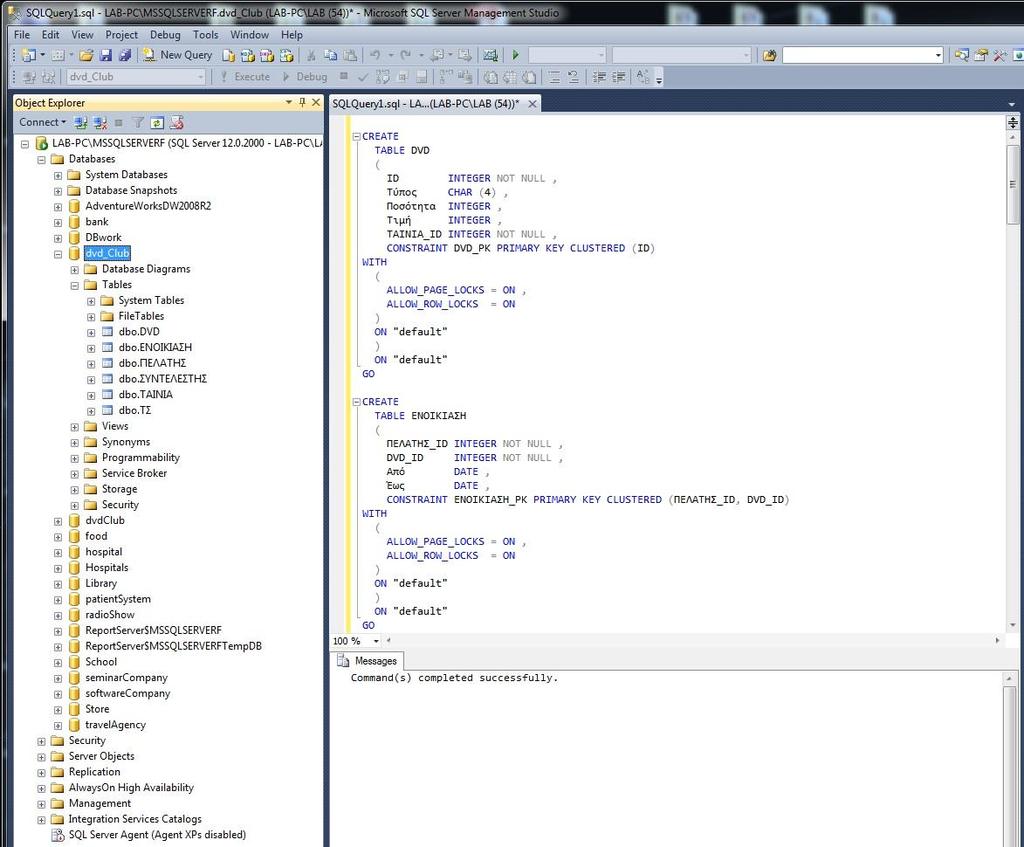Click the Find in Files folder icon
This screenshot has height=847, width=1024.
[x=770, y=56]
